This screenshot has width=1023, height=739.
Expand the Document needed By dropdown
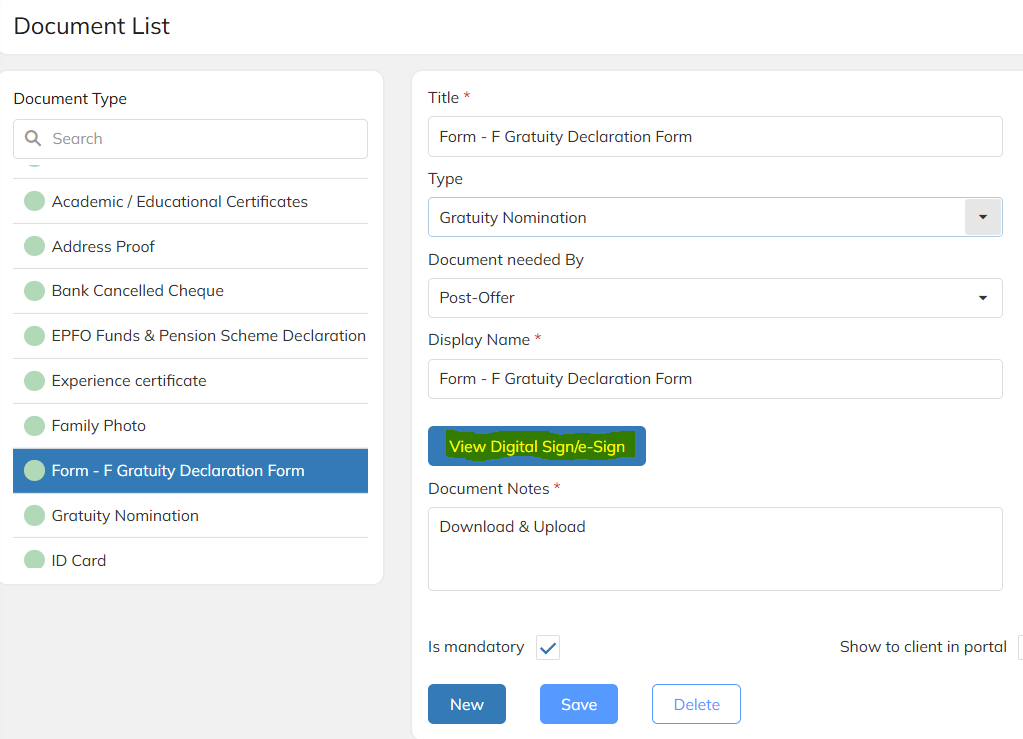pos(982,298)
